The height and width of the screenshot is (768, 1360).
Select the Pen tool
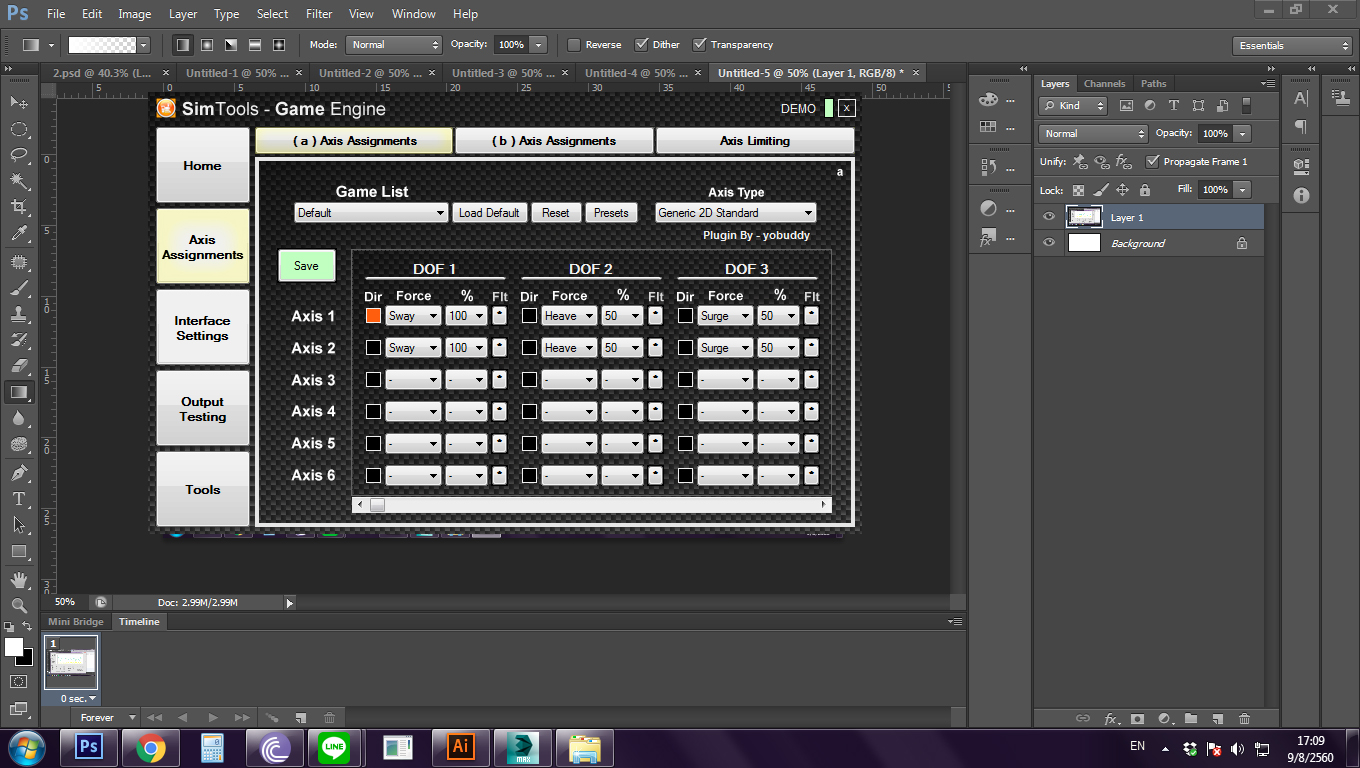click(19, 472)
